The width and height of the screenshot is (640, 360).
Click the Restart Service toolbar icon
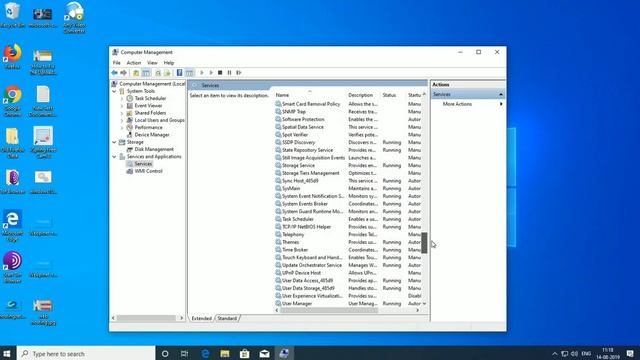click(x=239, y=73)
